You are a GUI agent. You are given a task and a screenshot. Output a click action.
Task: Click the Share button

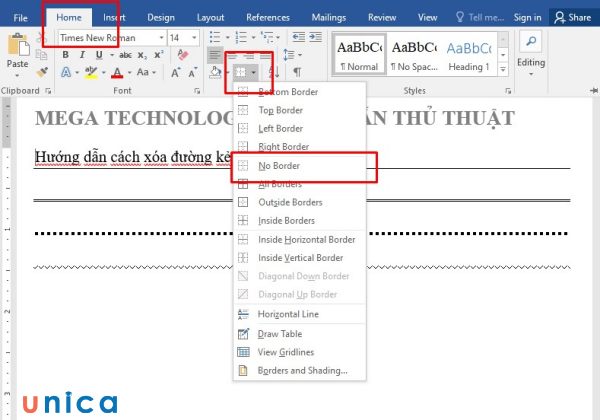coord(573,18)
